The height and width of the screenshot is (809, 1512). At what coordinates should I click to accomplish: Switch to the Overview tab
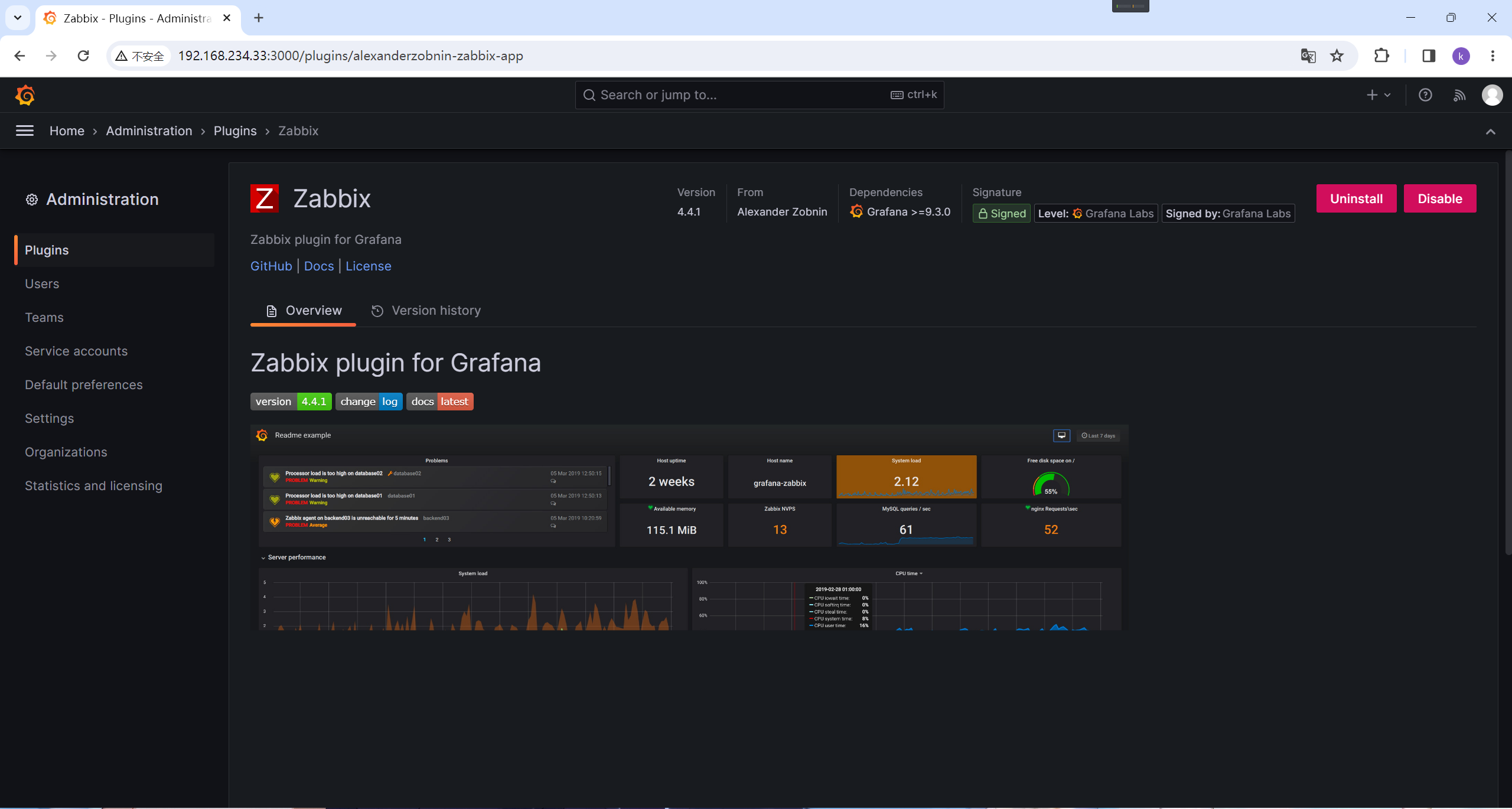pos(304,311)
